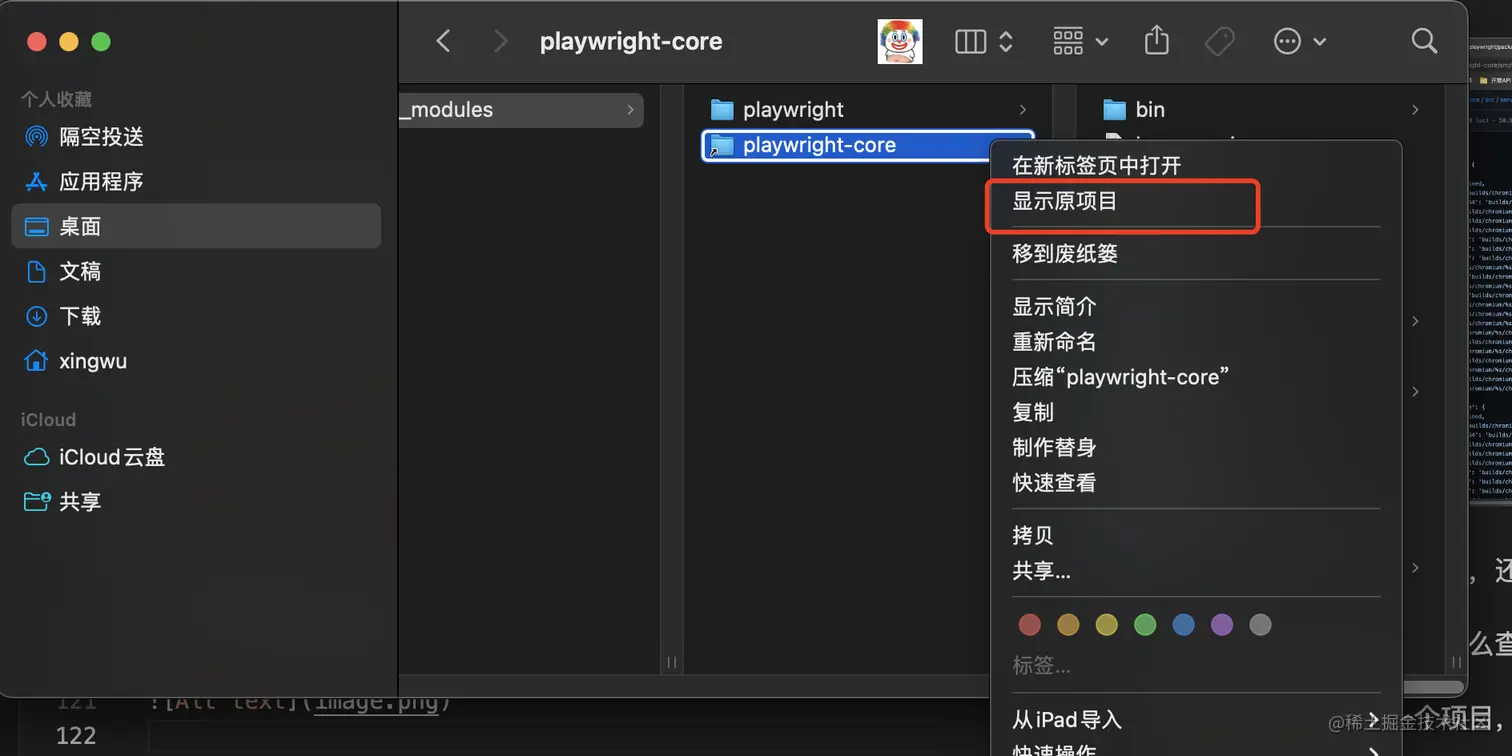Click the iCloud sidebar section header

(48, 420)
